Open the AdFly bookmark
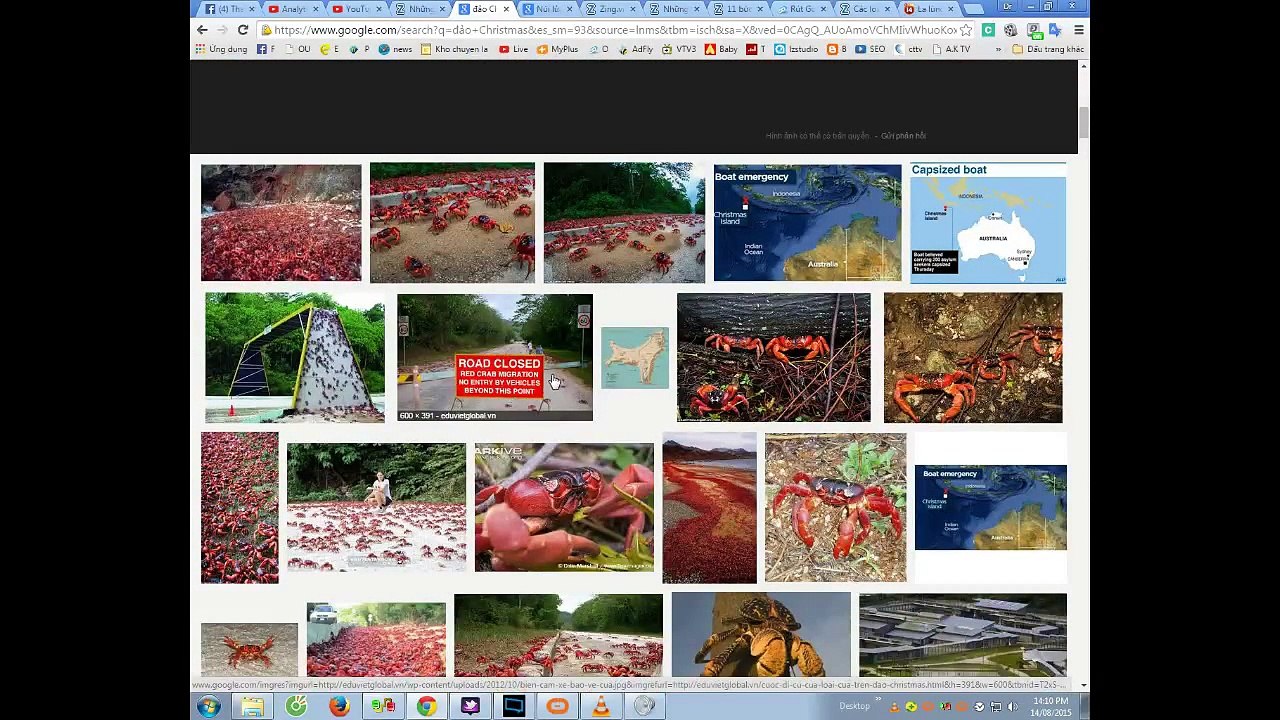The image size is (1280, 720). coord(635,49)
